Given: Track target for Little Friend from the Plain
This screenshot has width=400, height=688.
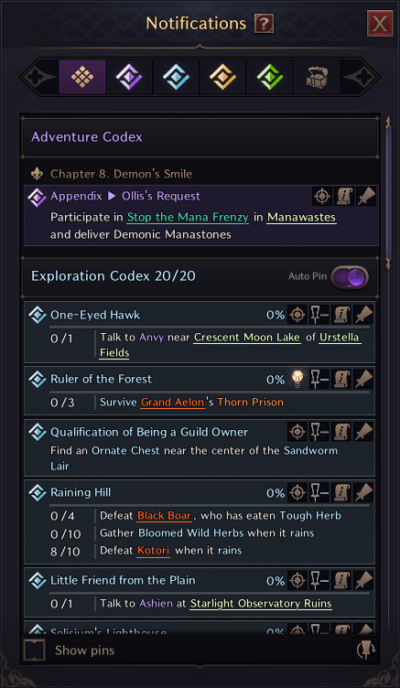Looking at the screenshot, I should (297, 580).
